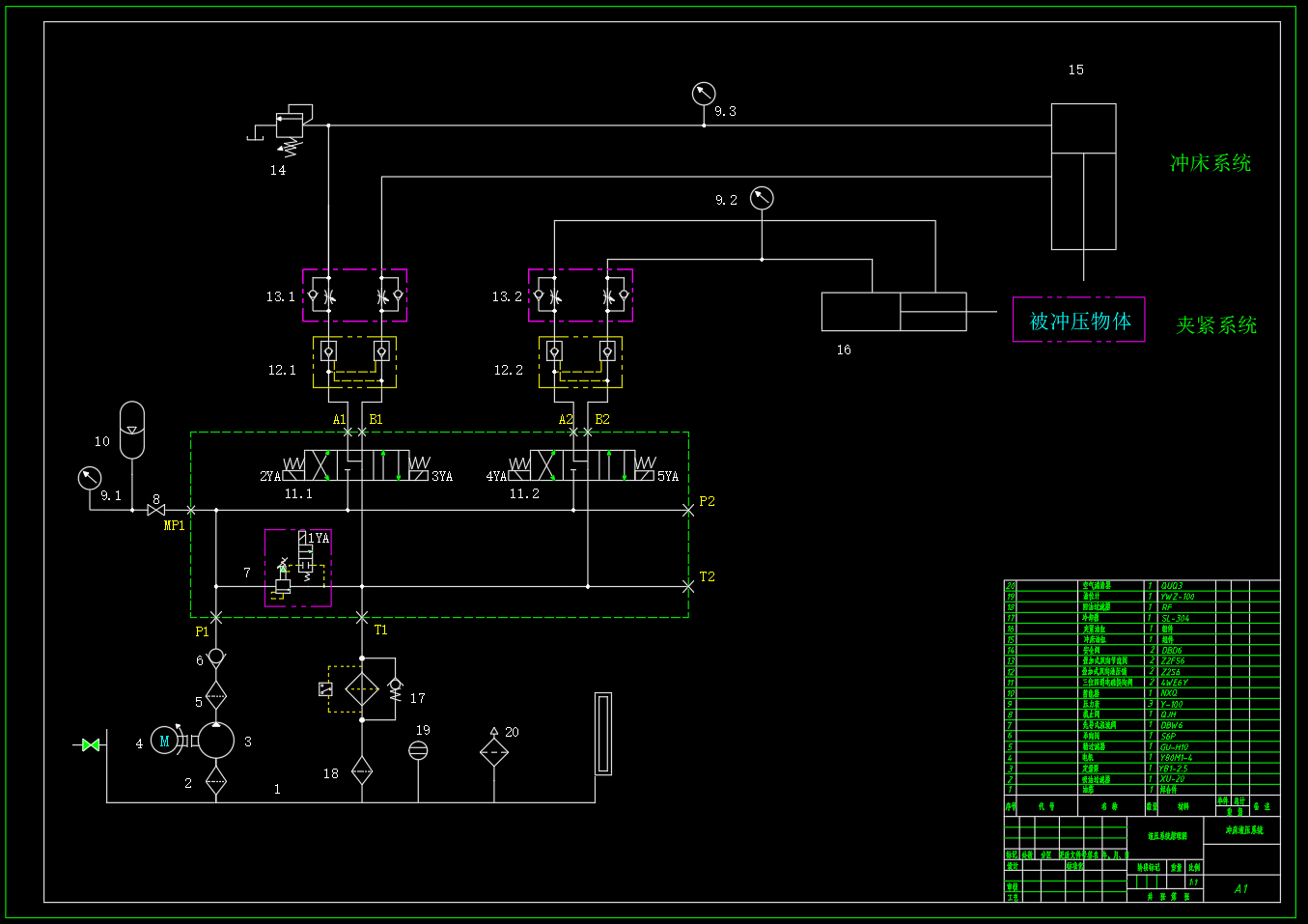Viewport: 1308px width, 924px height.
Task: Select the pilot check valve block 12.2
Action: click(580, 362)
